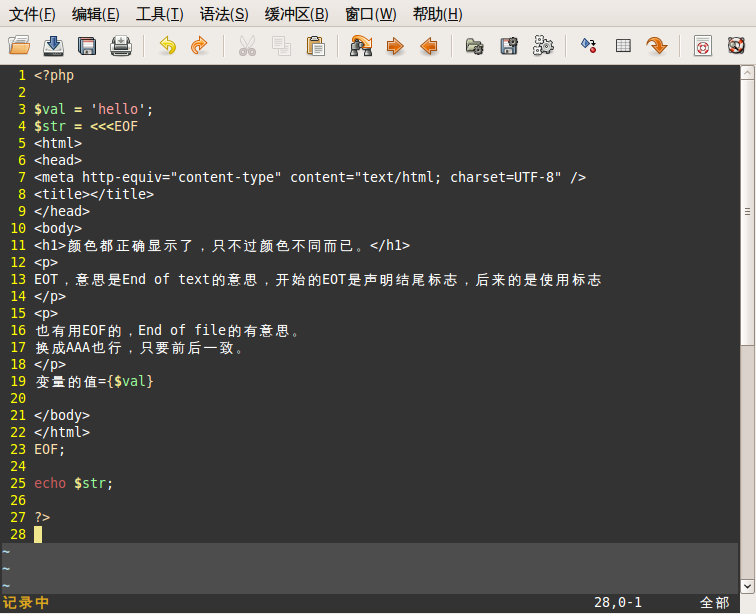Click '记录中' status message

pyautogui.click(x=26, y=602)
